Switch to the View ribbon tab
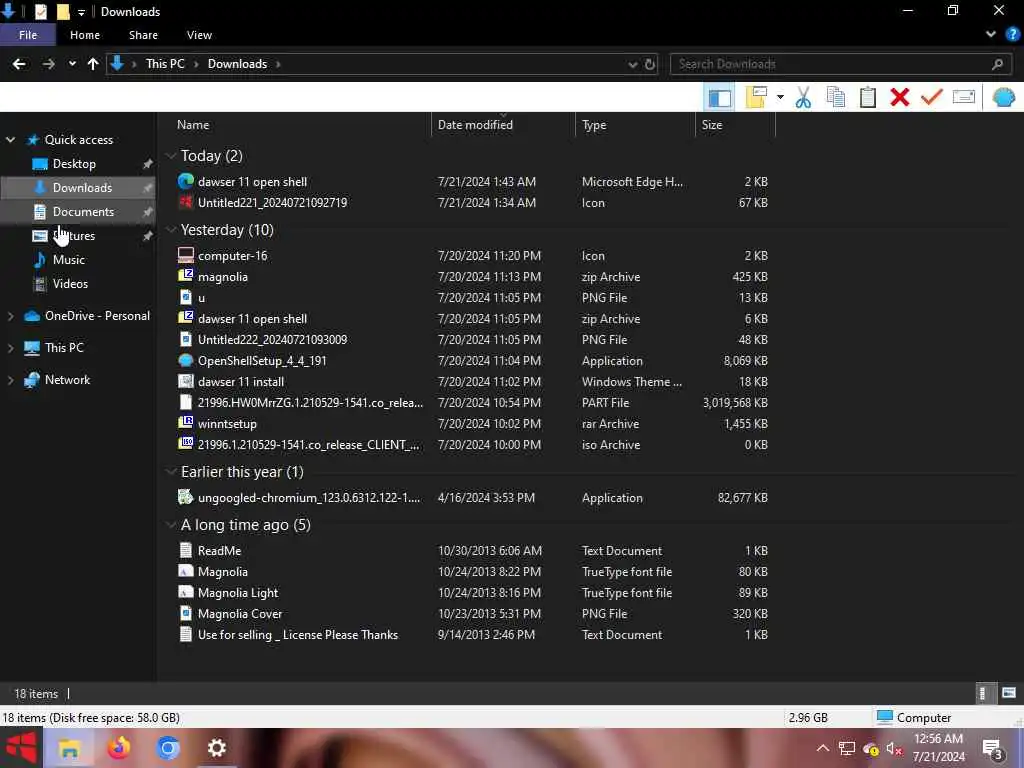The height and width of the screenshot is (768, 1024). pos(199,35)
